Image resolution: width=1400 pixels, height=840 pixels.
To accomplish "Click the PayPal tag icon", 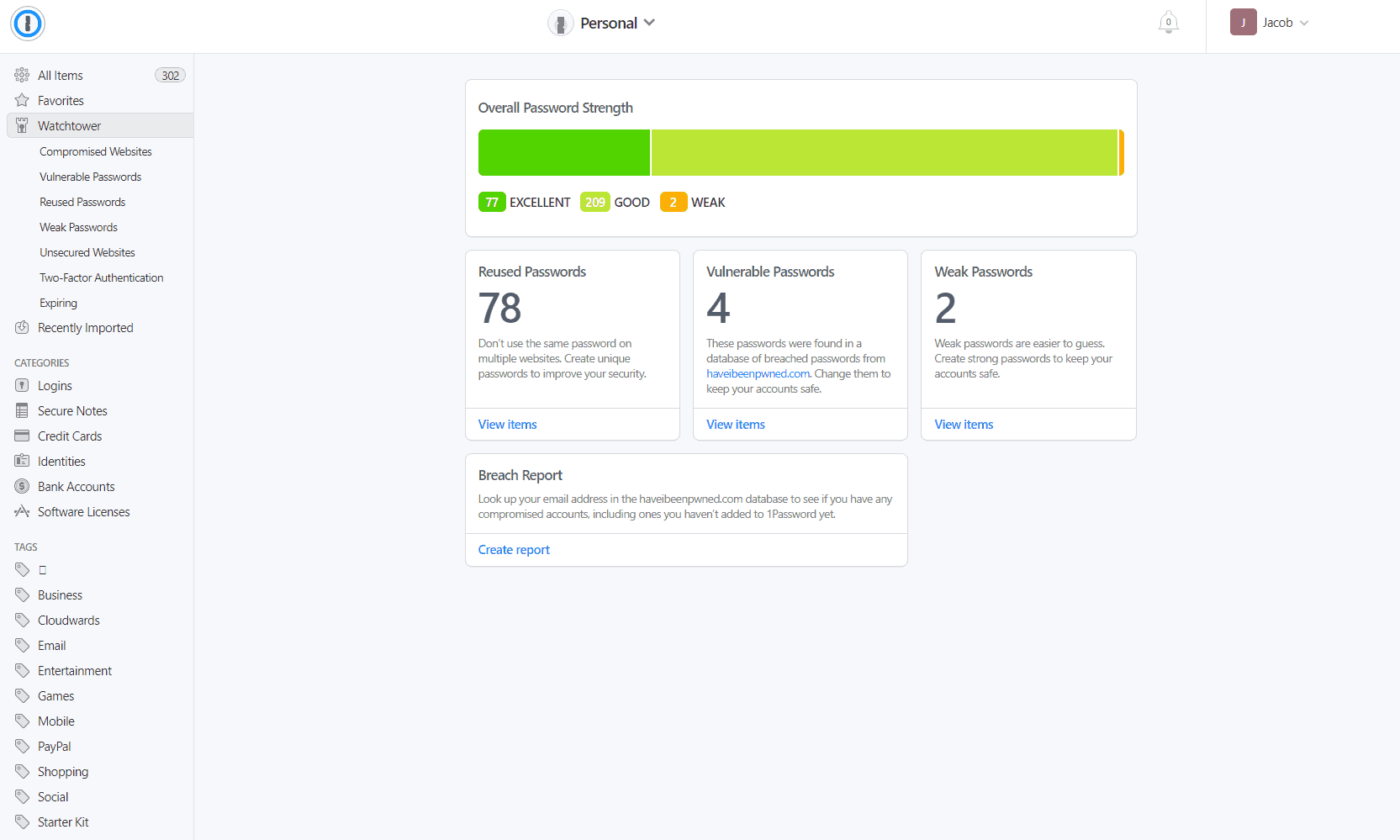I will [x=22, y=747].
